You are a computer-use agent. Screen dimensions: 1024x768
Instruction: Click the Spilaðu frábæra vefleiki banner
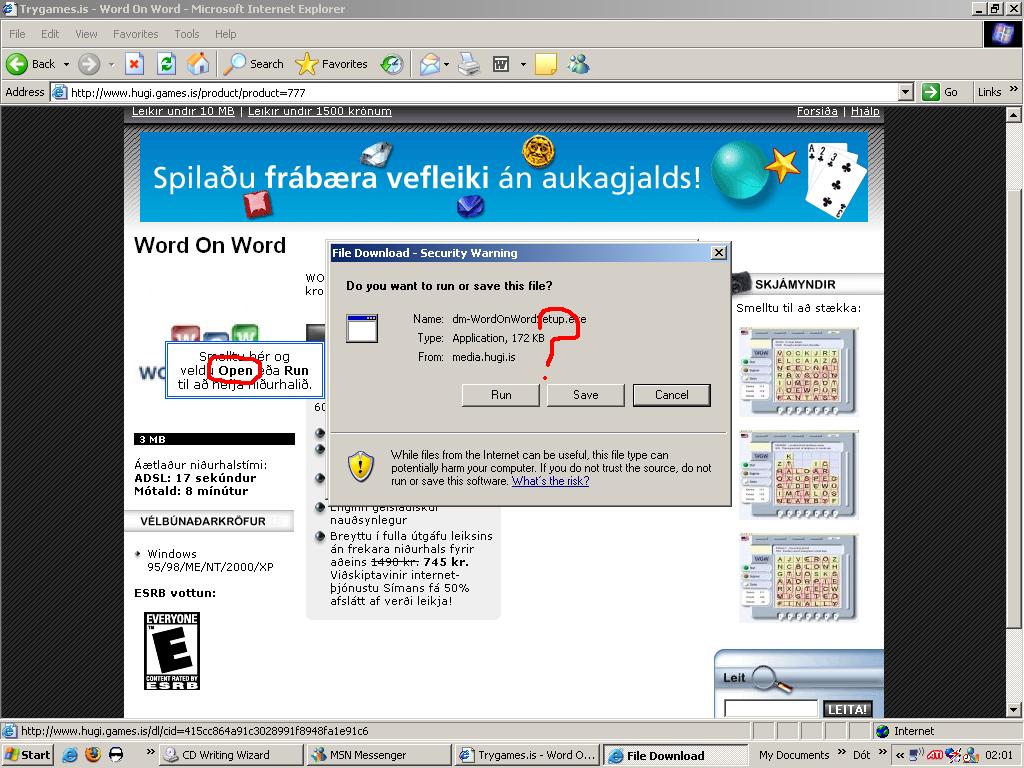coord(504,176)
